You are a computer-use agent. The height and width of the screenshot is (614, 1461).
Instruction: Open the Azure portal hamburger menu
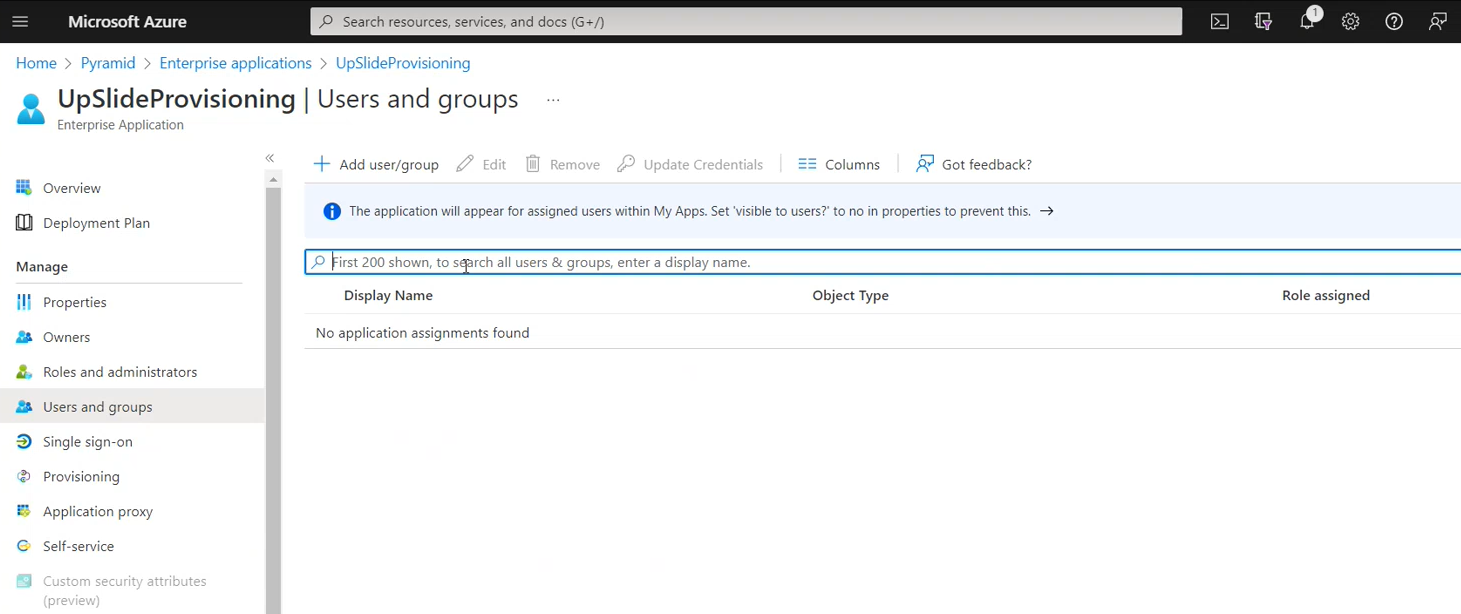20,21
